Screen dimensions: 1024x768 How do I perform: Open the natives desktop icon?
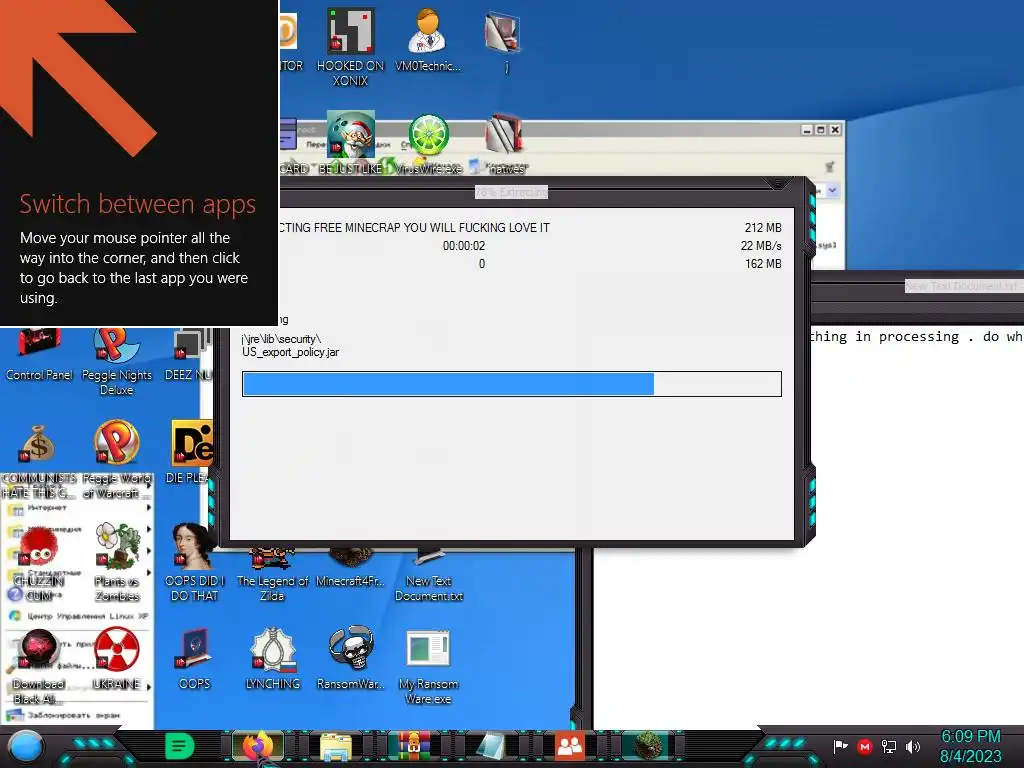[x=506, y=143]
